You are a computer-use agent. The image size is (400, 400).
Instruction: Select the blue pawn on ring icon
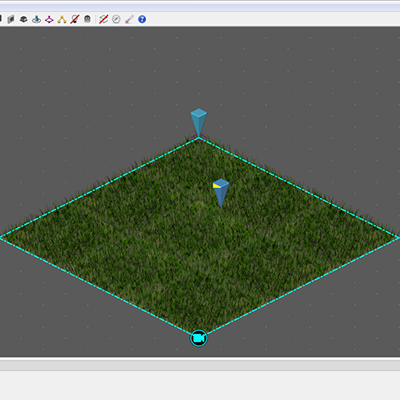point(36,19)
